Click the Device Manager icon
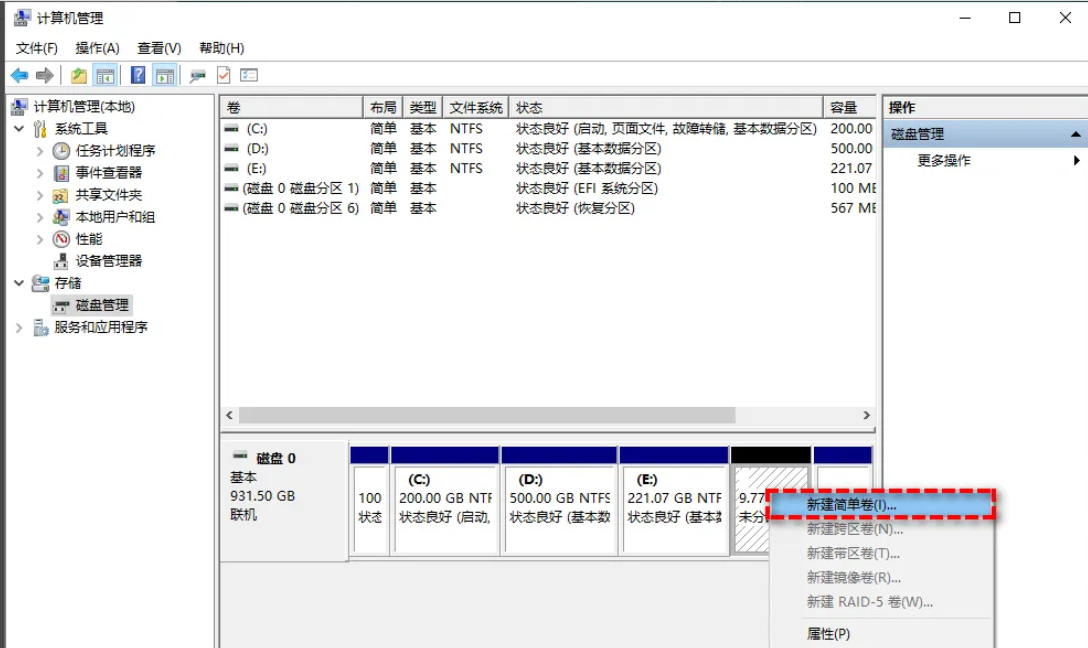The height and width of the screenshot is (648, 1088). (x=62, y=262)
